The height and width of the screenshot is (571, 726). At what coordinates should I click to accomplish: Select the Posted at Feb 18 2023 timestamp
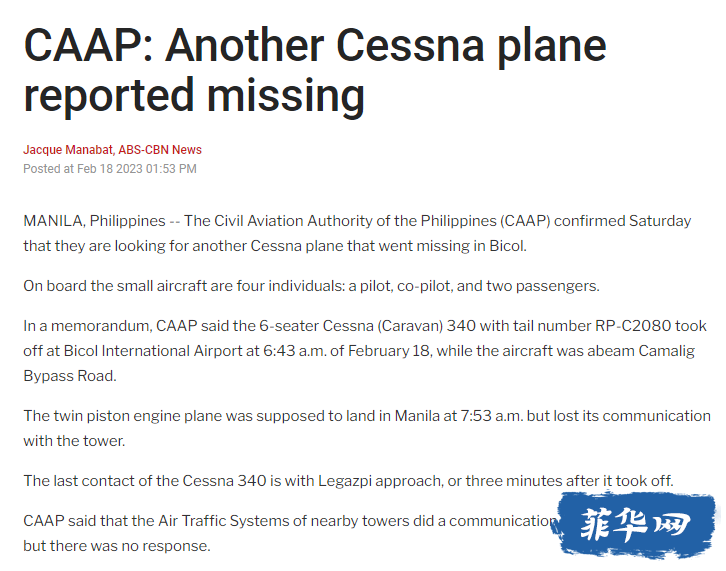110,169
